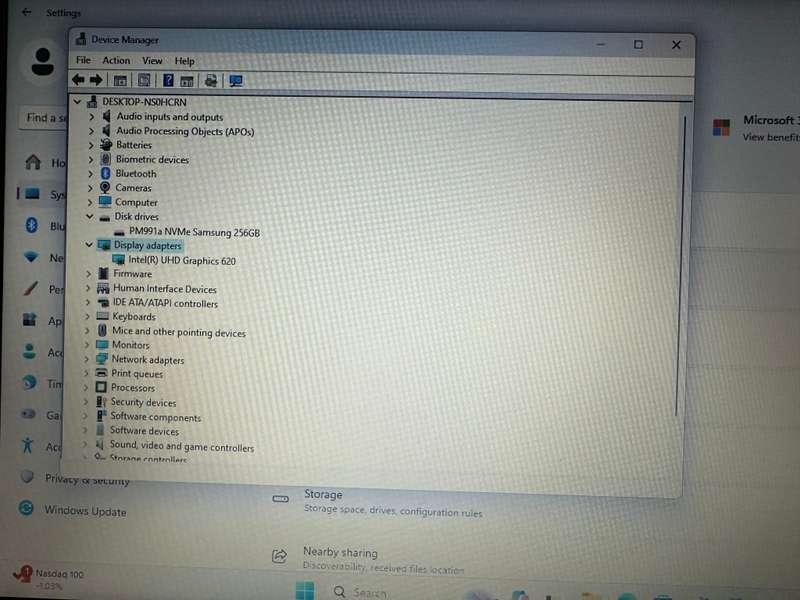Click the Forward arrow in Device Manager toolbar
The width and height of the screenshot is (800, 600).
point(96,80)
